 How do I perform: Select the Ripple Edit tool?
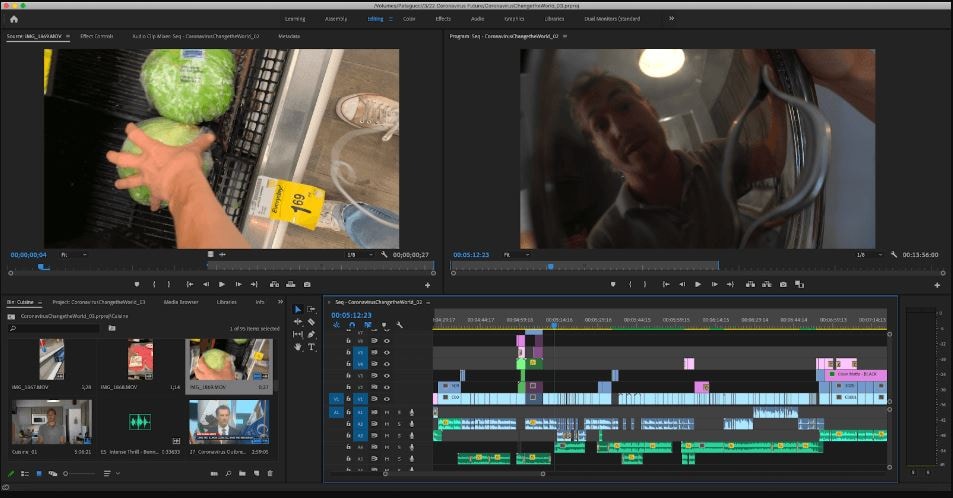(298, 322)
